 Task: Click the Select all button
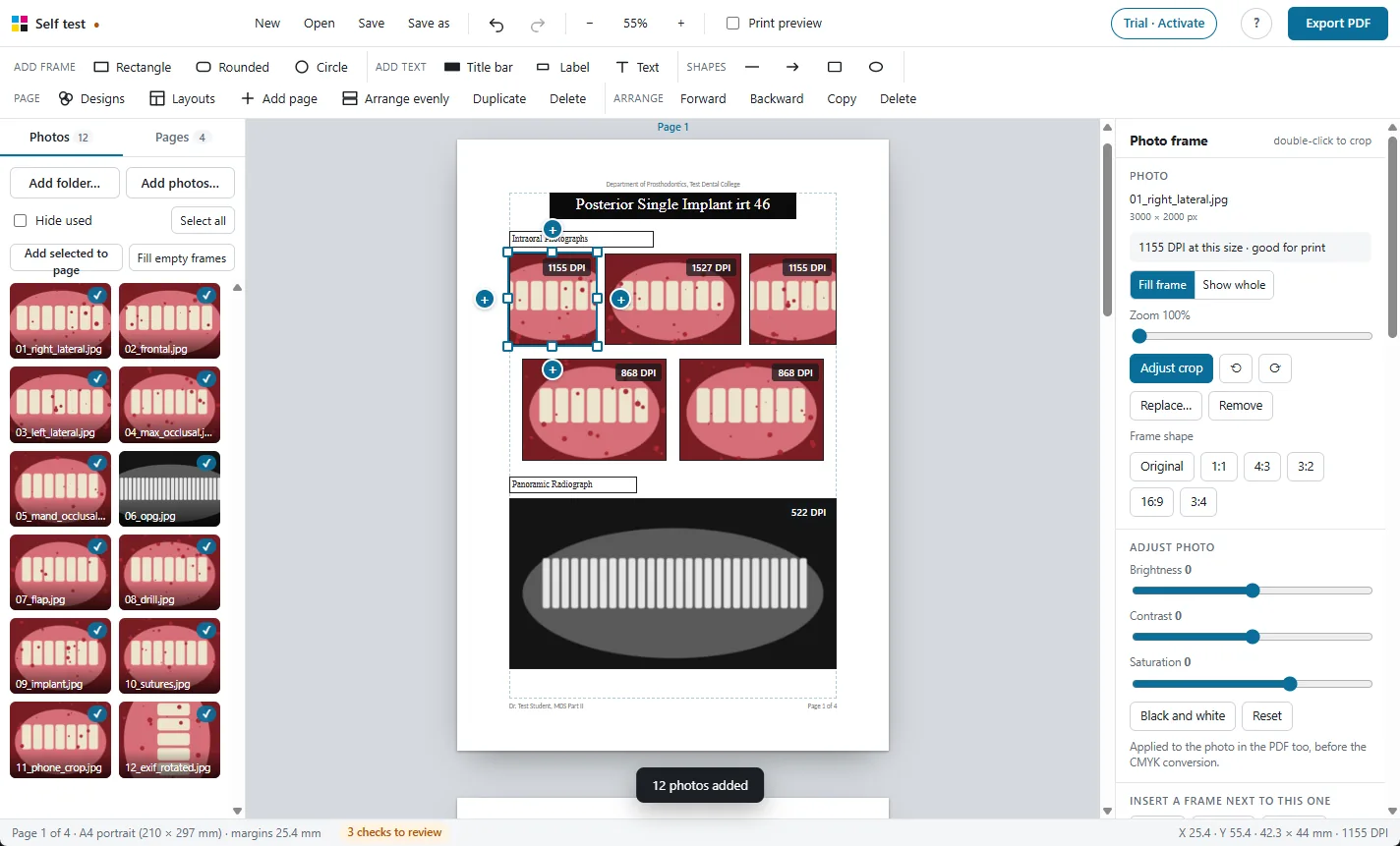pyautogui.click(x=204, y=221)
